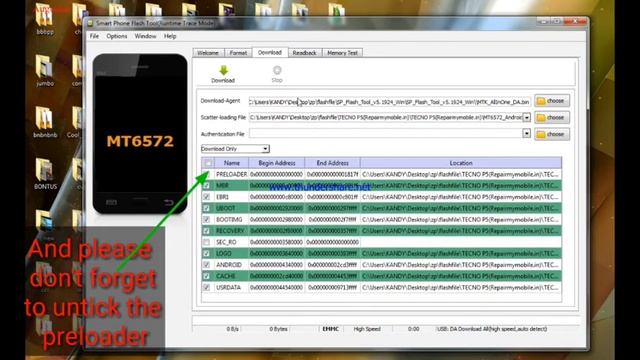This screenshot has width=640, height=360.
Task: Click the USB DA Download All status text
Action: click(492, 329)
